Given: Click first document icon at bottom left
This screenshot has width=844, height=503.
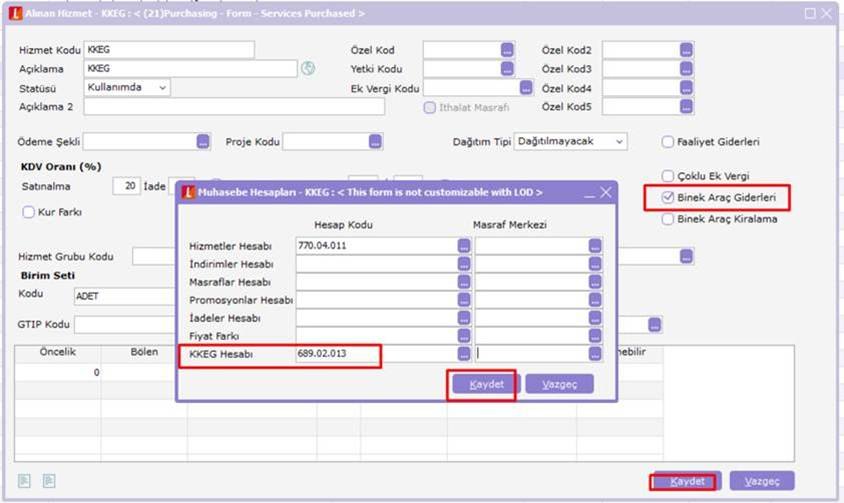Looking at the screenshot, I should click(24, 480).
